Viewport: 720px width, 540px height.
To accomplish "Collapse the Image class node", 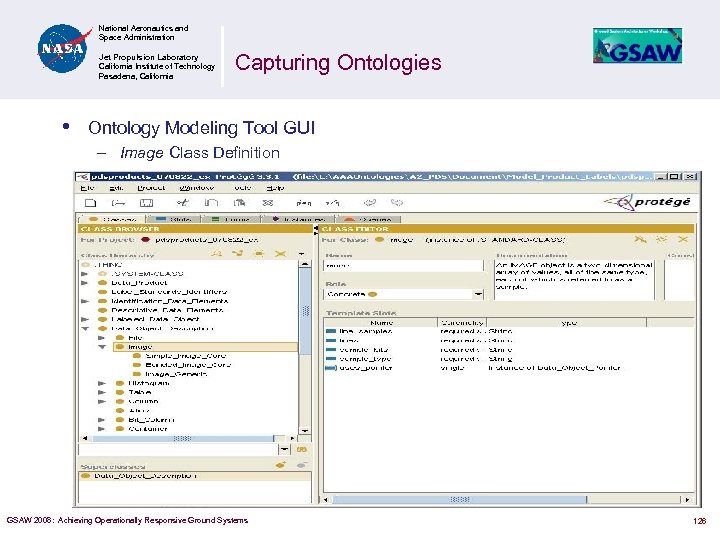I will (102, 347).
